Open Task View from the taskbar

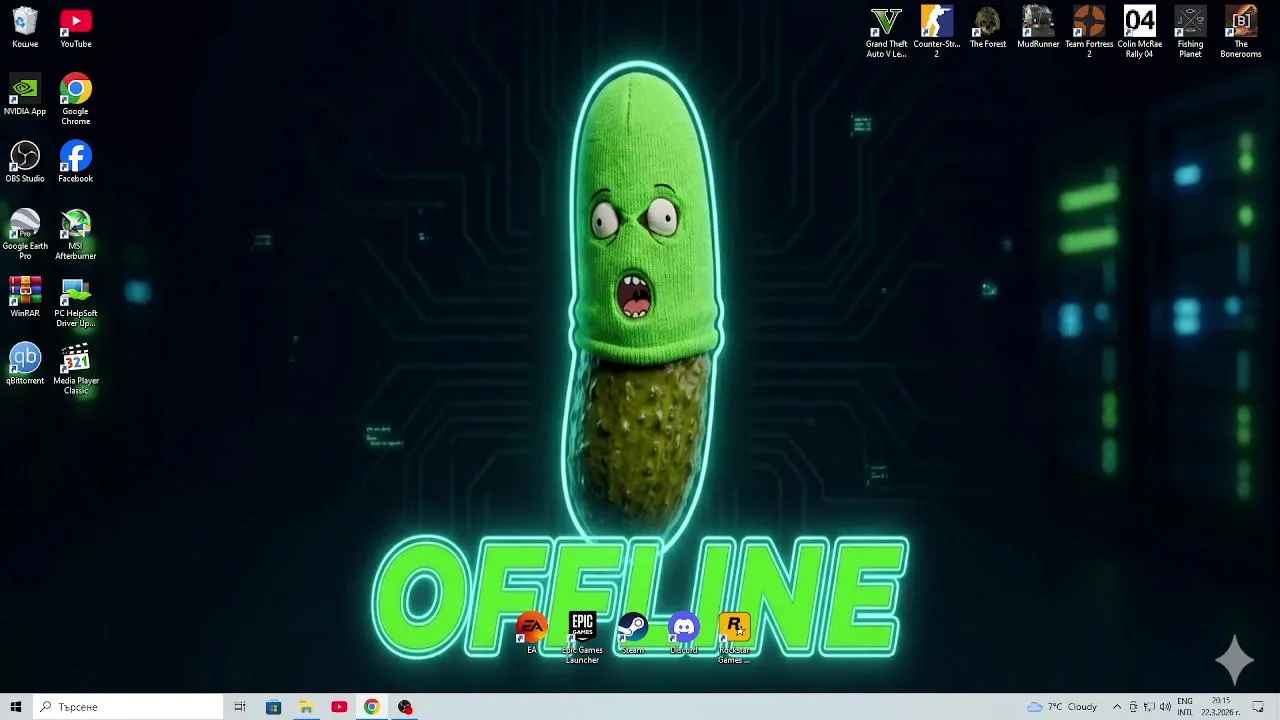pos(240,707)
